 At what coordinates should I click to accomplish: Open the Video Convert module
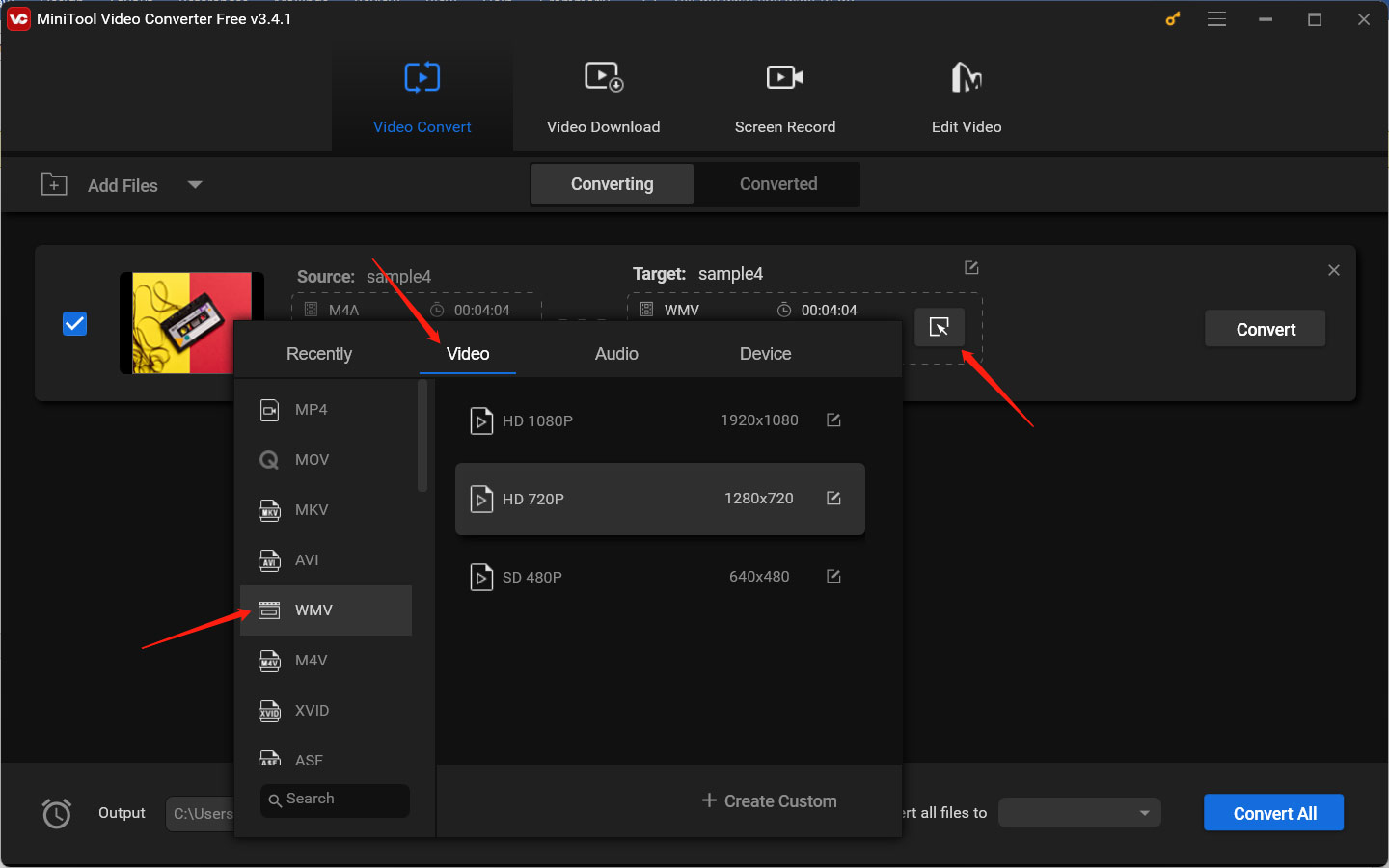[422, 97]
